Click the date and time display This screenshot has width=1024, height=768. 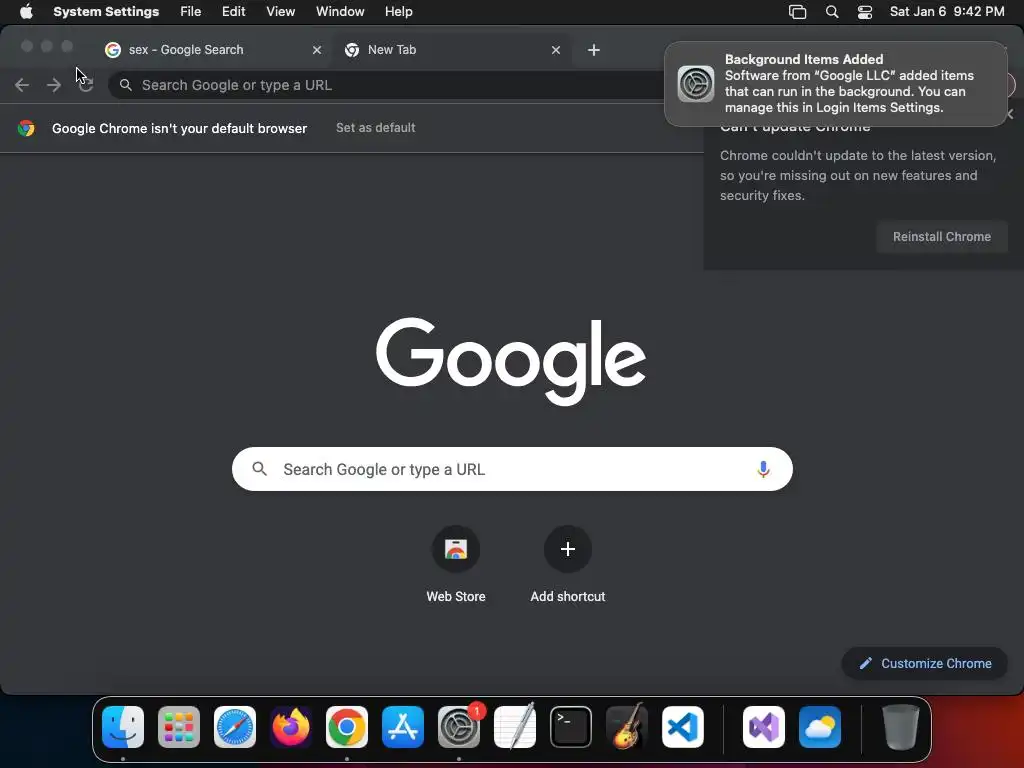coord(947,12)
